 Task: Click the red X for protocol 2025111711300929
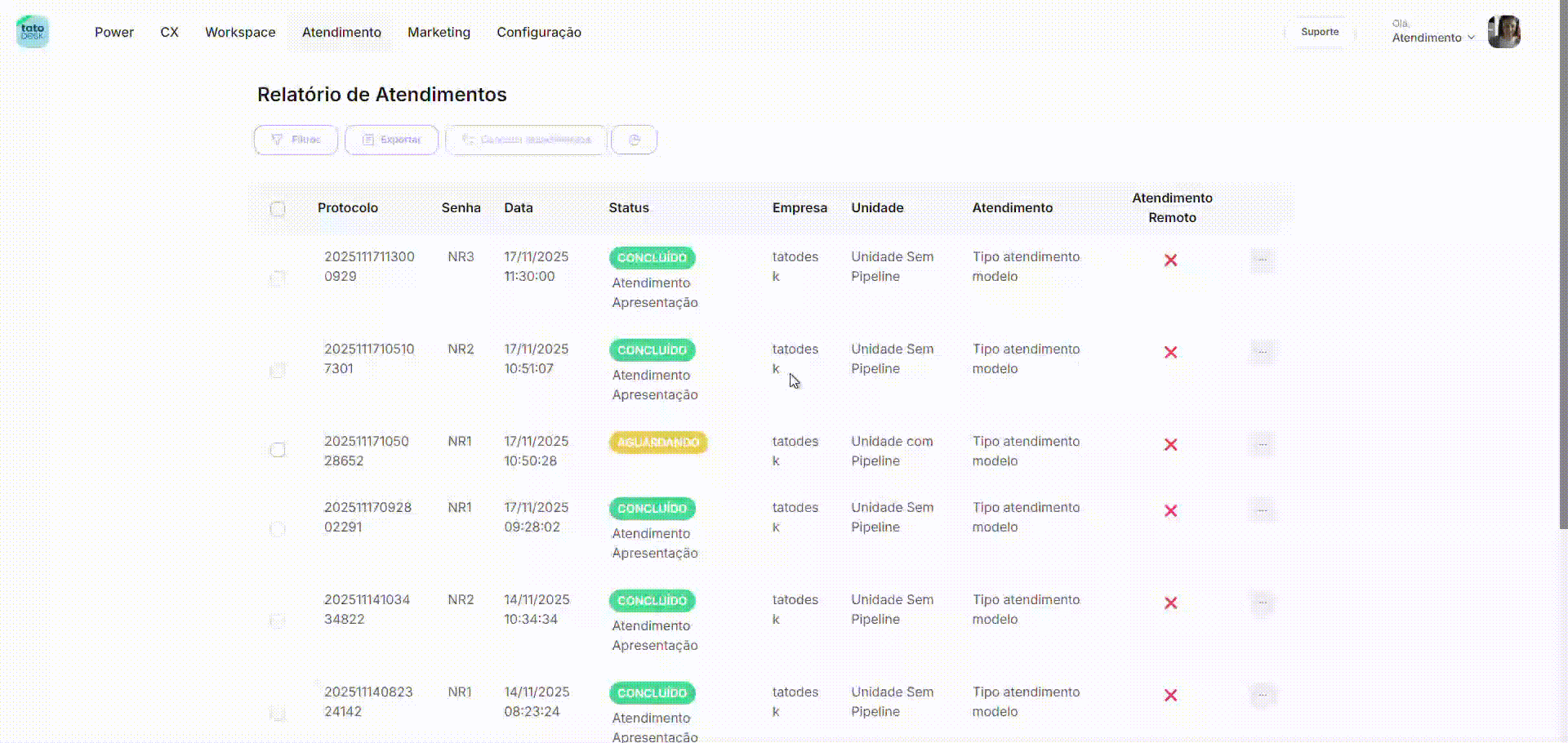[1170, 260]
